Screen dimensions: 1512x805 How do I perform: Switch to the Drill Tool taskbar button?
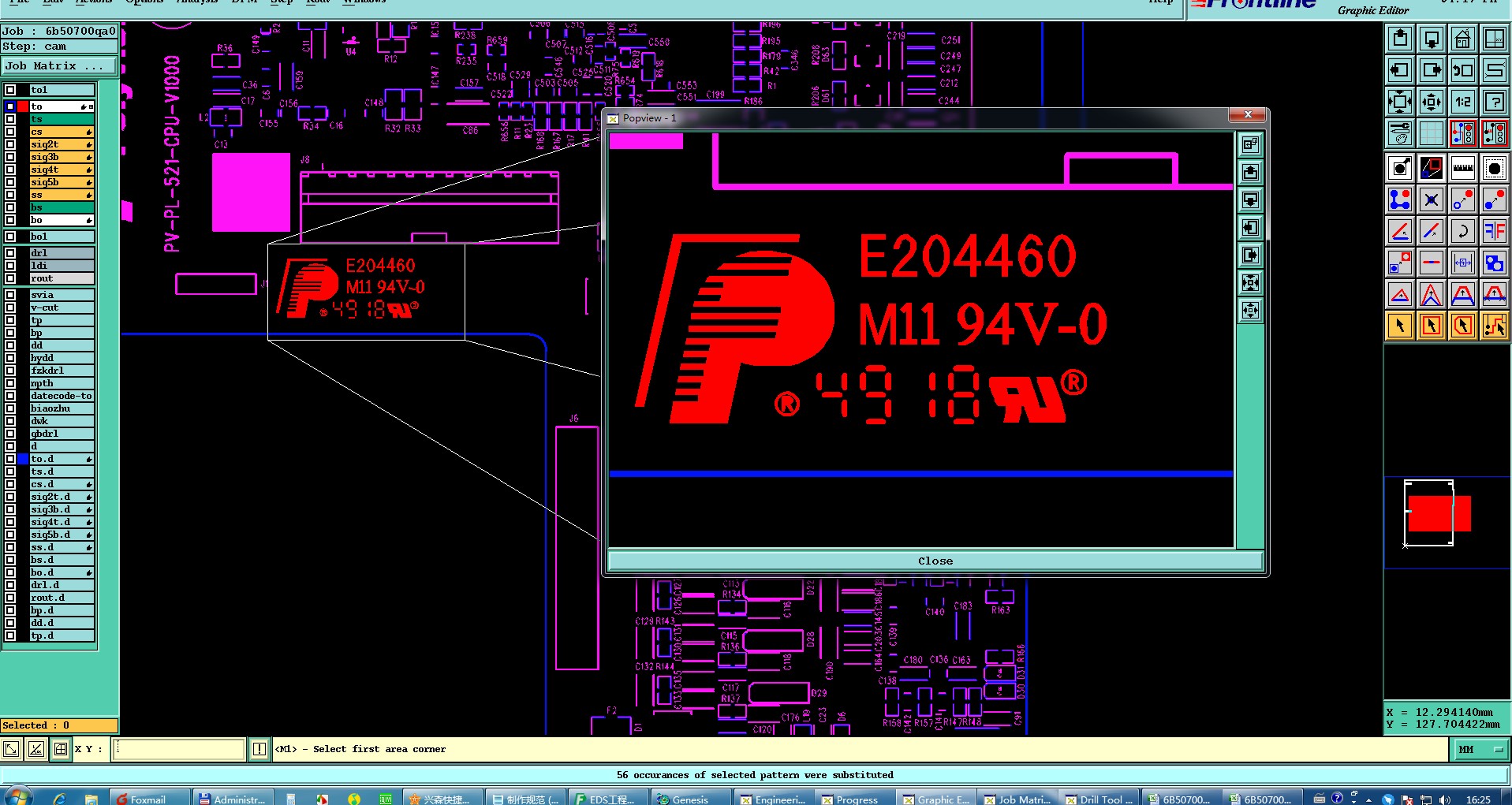1098,798
